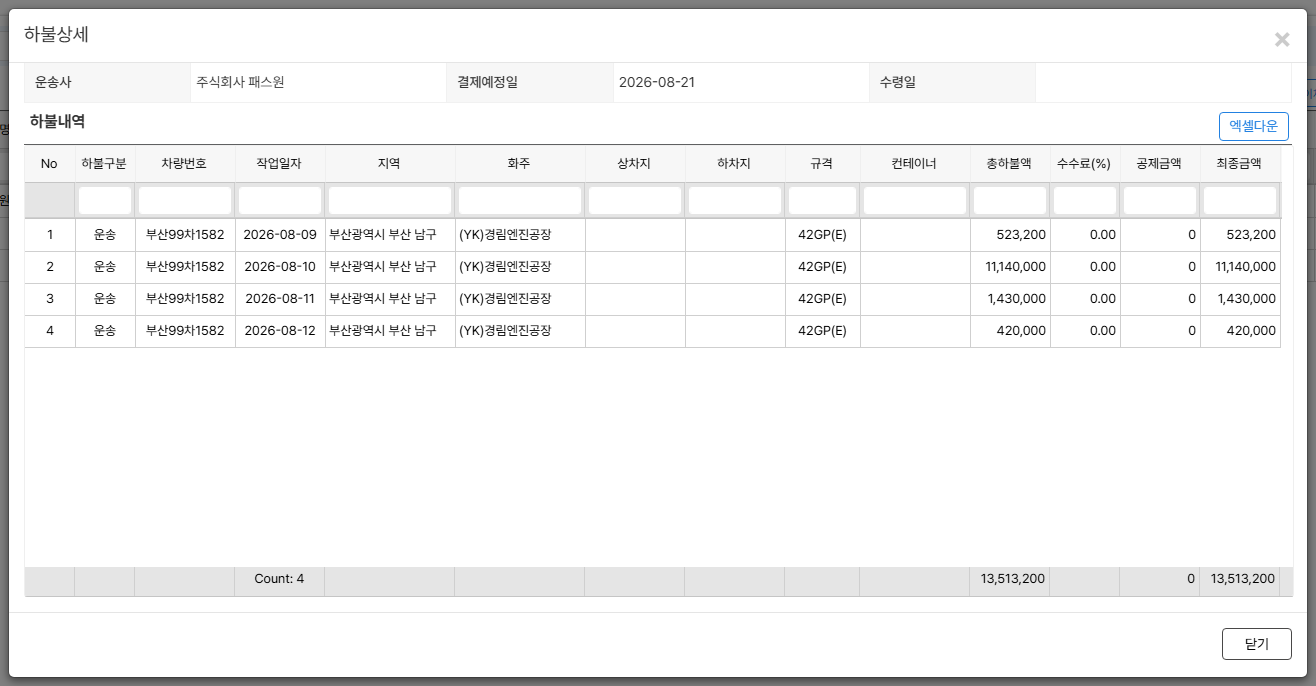Viewport: 1316px width, 686px height.
Task: Sort by 상차지 column header
Action: [x=635, y=164]
